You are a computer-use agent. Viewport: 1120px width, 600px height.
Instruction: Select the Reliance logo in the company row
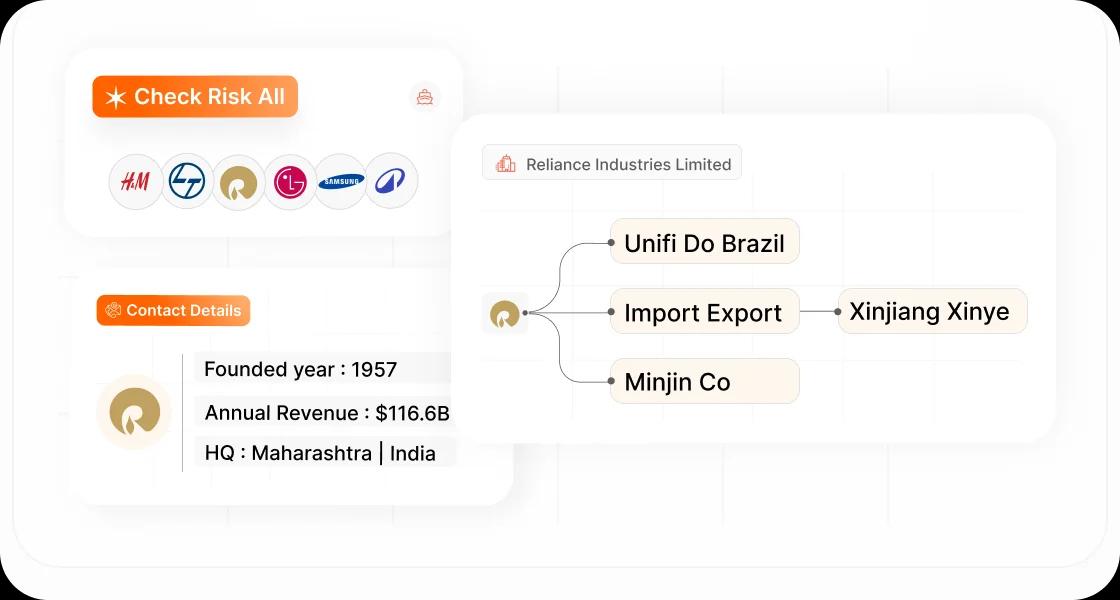click(x=238, y=181)
